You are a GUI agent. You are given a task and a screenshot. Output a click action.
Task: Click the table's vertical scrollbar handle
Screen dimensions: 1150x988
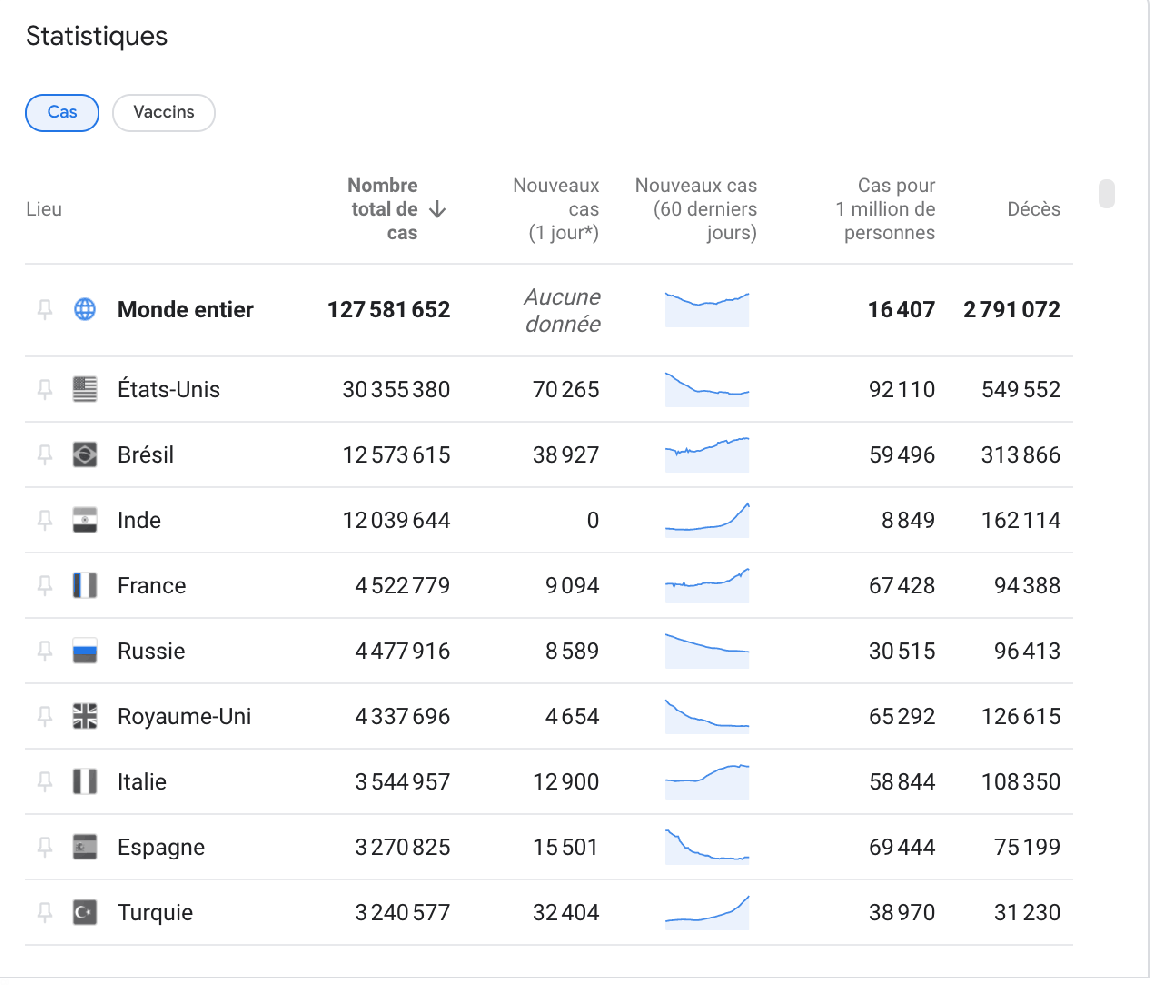pos(1106,193)
